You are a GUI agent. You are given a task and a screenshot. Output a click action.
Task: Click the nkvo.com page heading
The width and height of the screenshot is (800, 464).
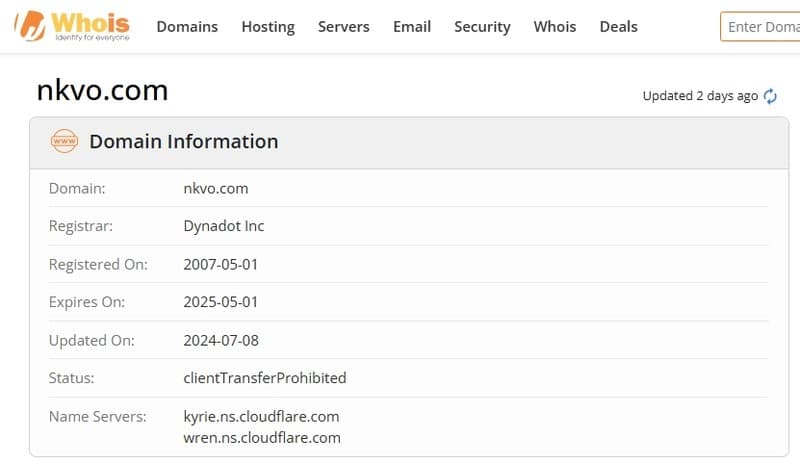[102, 91]
